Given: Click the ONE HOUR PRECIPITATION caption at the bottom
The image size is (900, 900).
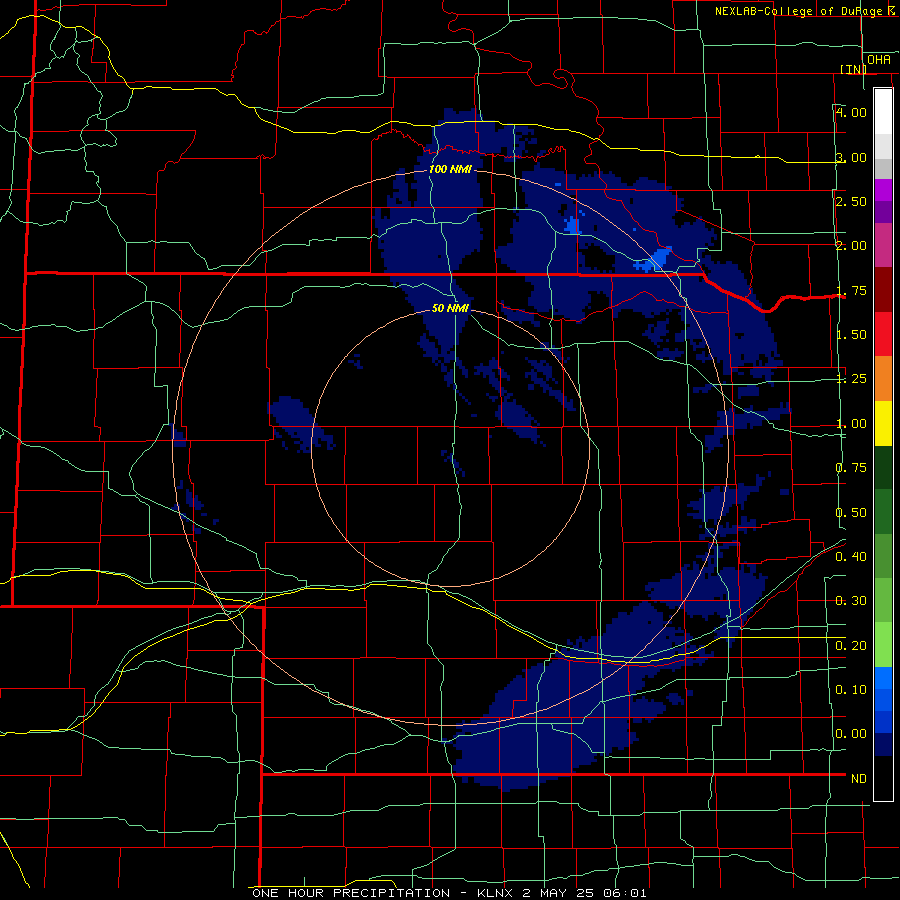Looking at the screenshot, I should pyautogui.click(x=449, y=893).
